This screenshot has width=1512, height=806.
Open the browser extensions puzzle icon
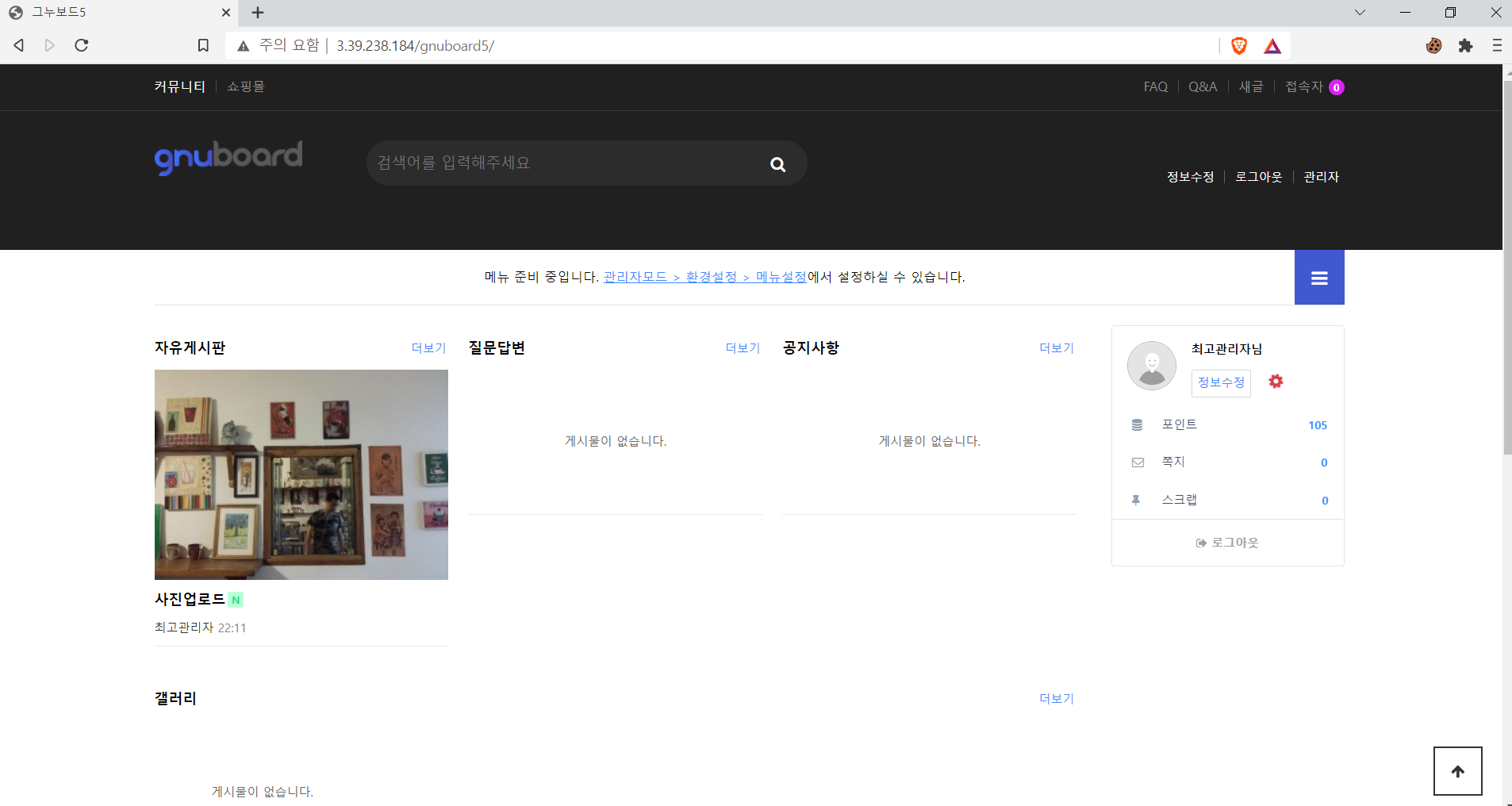(1465, 46)
